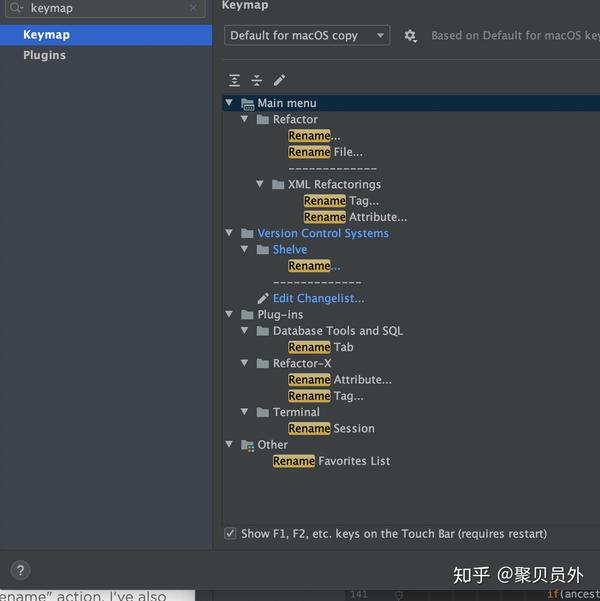Select Plugins in the settings sidebar
This screenshot has height=601, width=600.
(106, 55)
